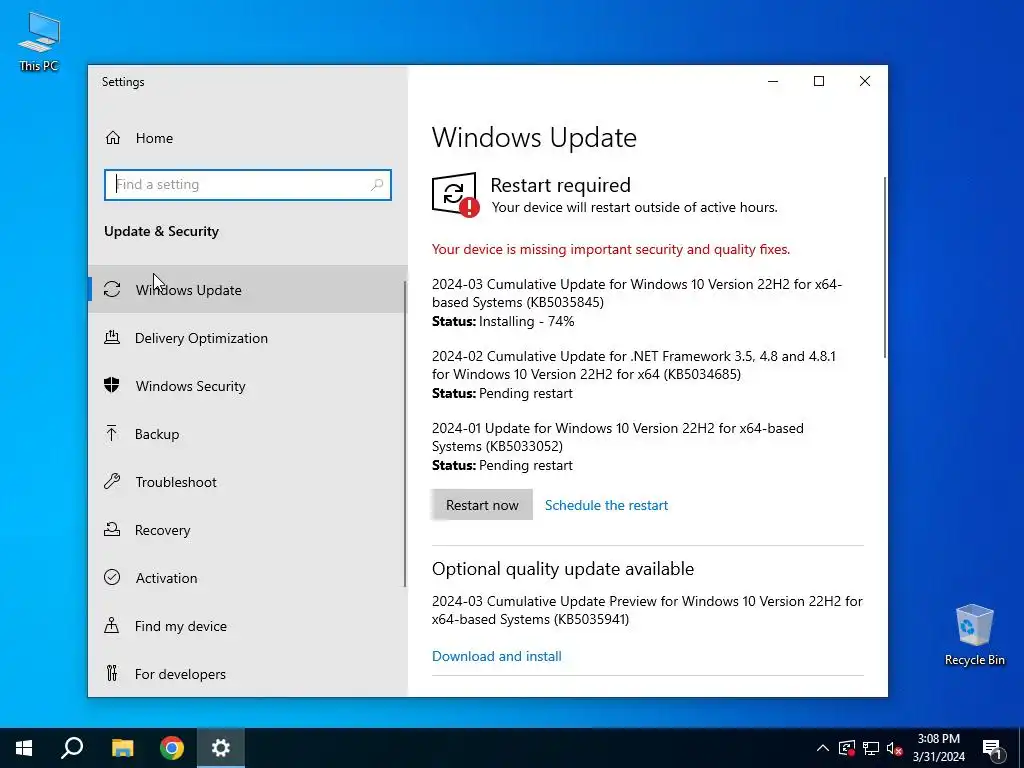
Task: Click the For developers icon
Action: point(112,673)
